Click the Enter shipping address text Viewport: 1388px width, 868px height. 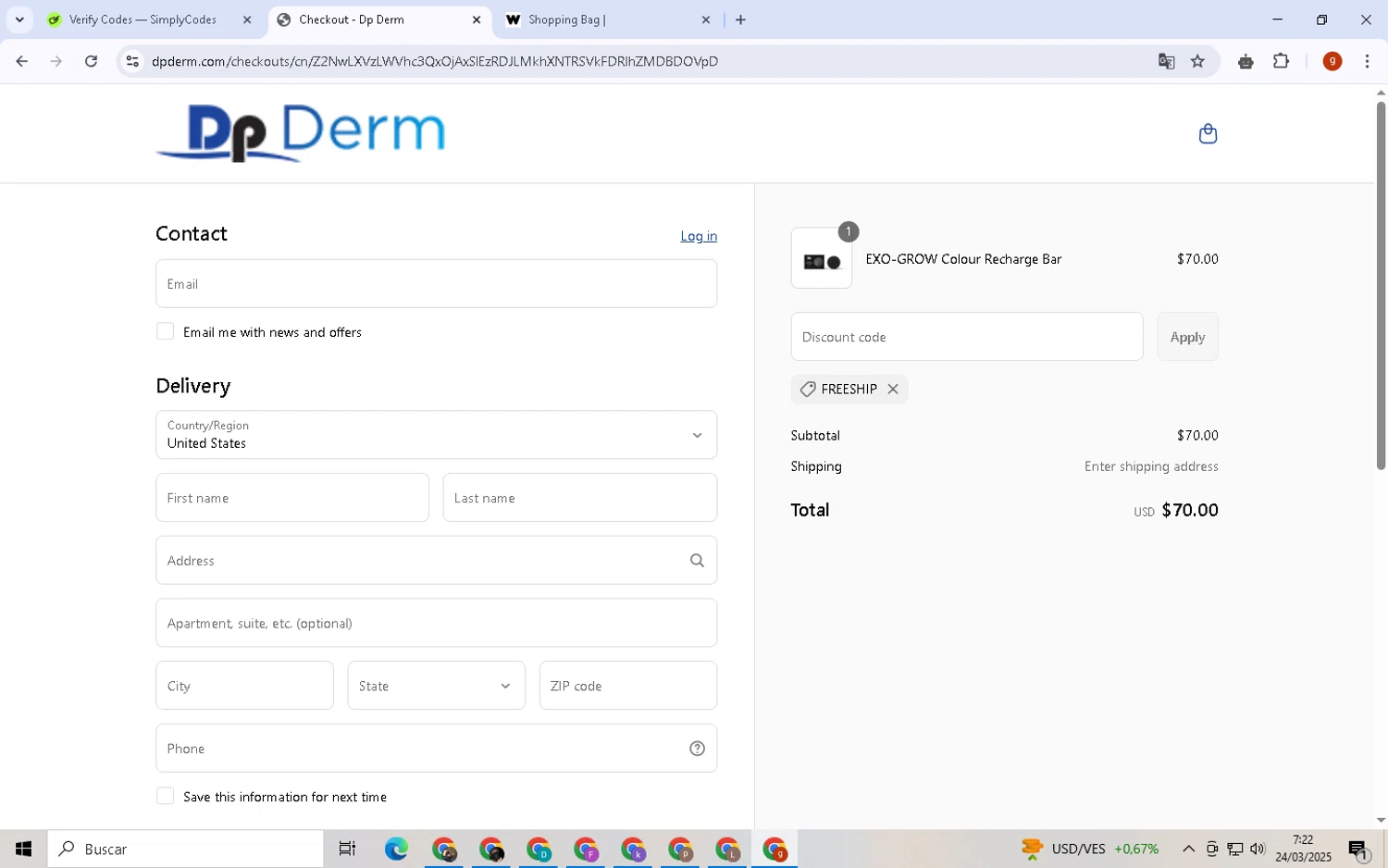click(x=1151, y=466)
